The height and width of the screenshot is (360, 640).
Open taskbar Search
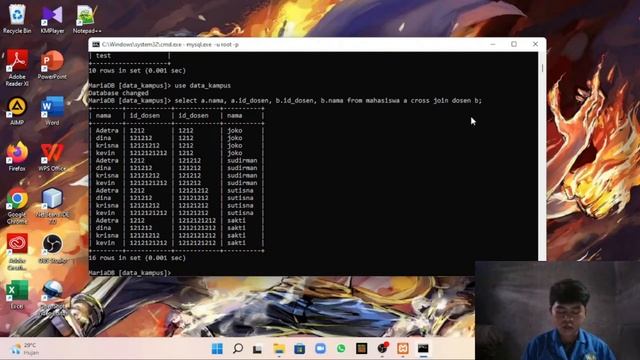pyautogui.click(x=238, y=349)
